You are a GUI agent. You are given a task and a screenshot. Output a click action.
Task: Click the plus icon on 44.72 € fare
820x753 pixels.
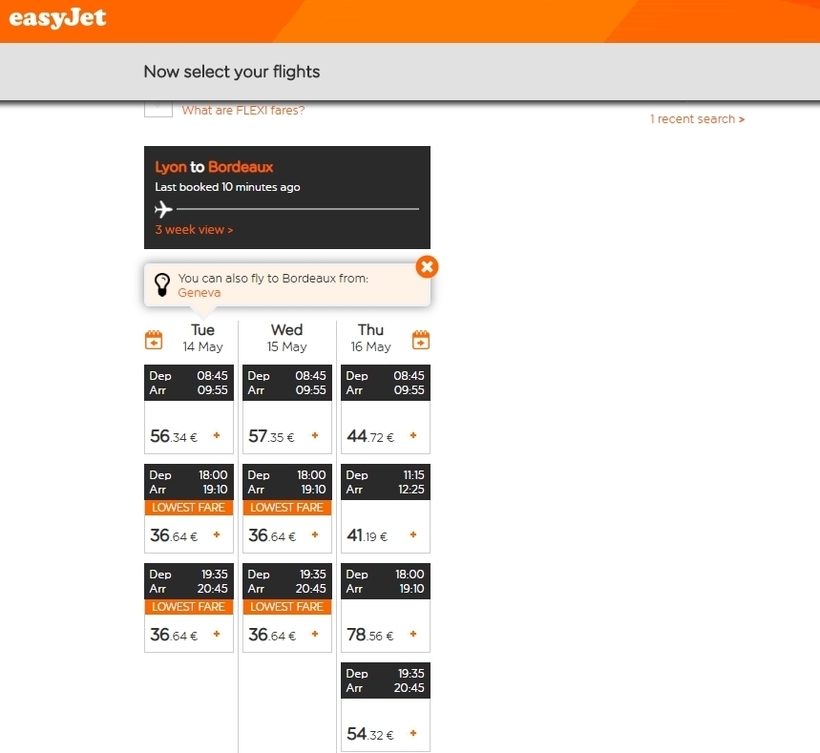click(413, 435)
